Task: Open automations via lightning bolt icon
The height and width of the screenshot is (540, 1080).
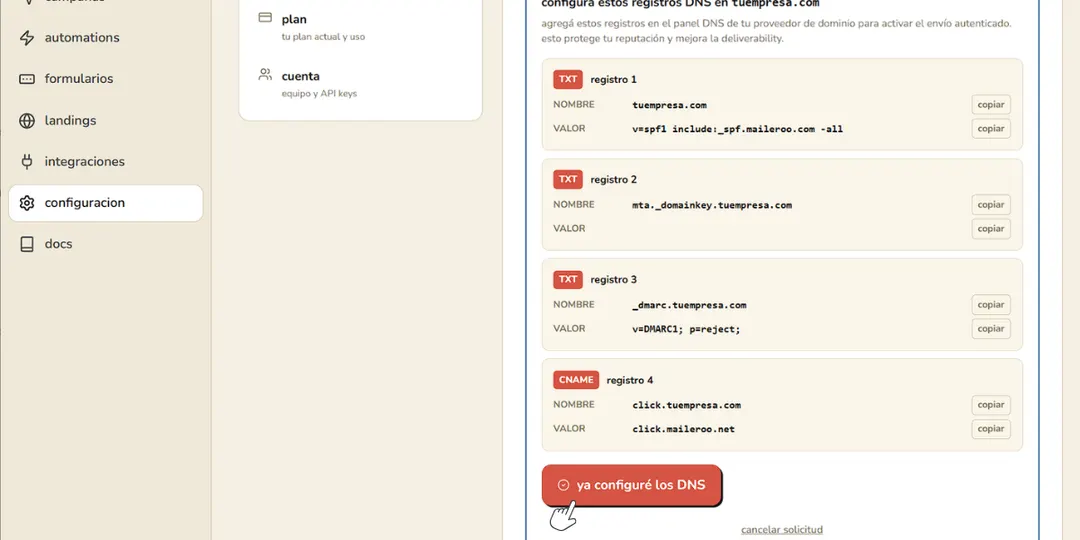Action: click(x=27, y=38)
